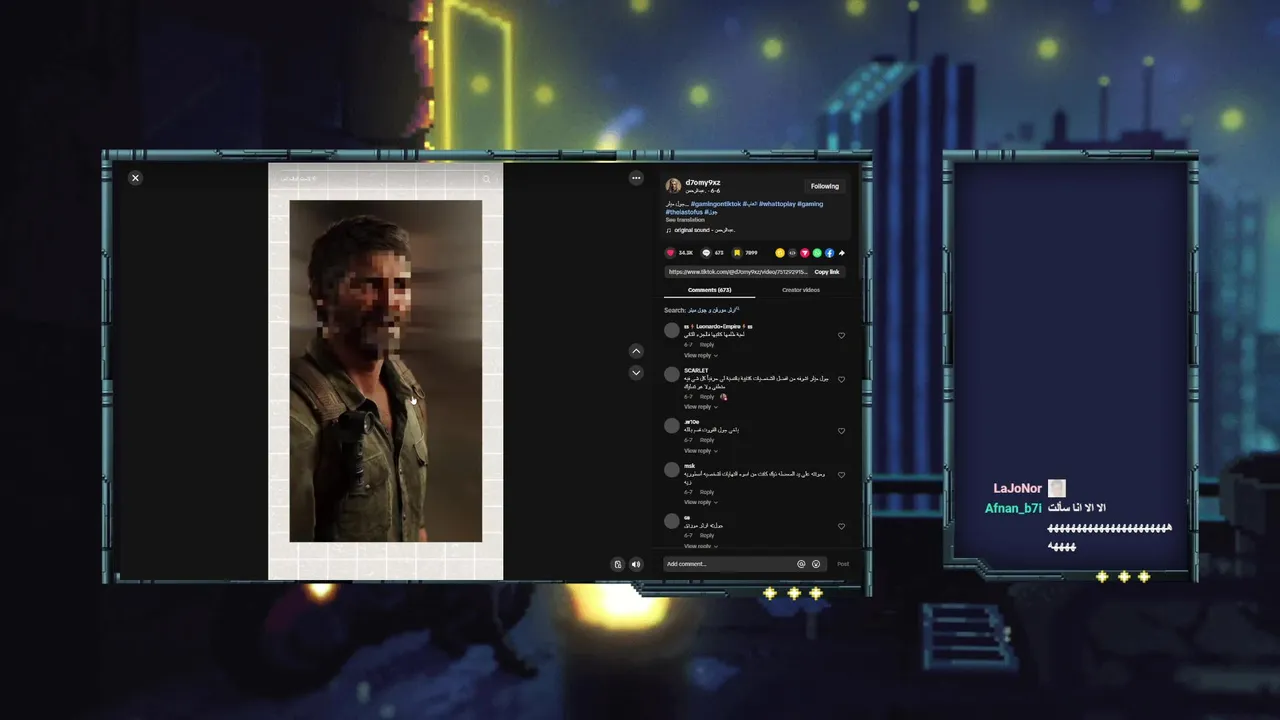The height and width of the screenshot is (720, 1280).
Task: Open emoji picker in comment box
Action: point(816,564)
